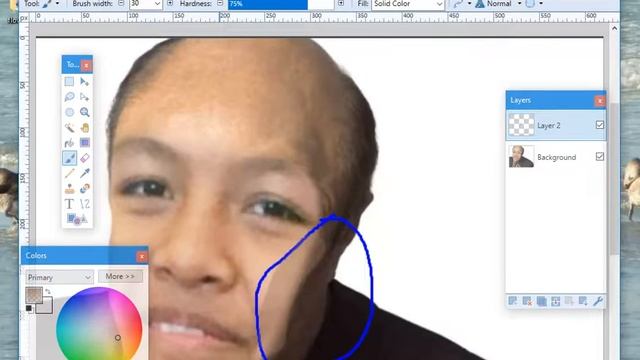This screenshot has height=360, width=640.
Task: Select the Pencil tool
Action: coord(69,173)
